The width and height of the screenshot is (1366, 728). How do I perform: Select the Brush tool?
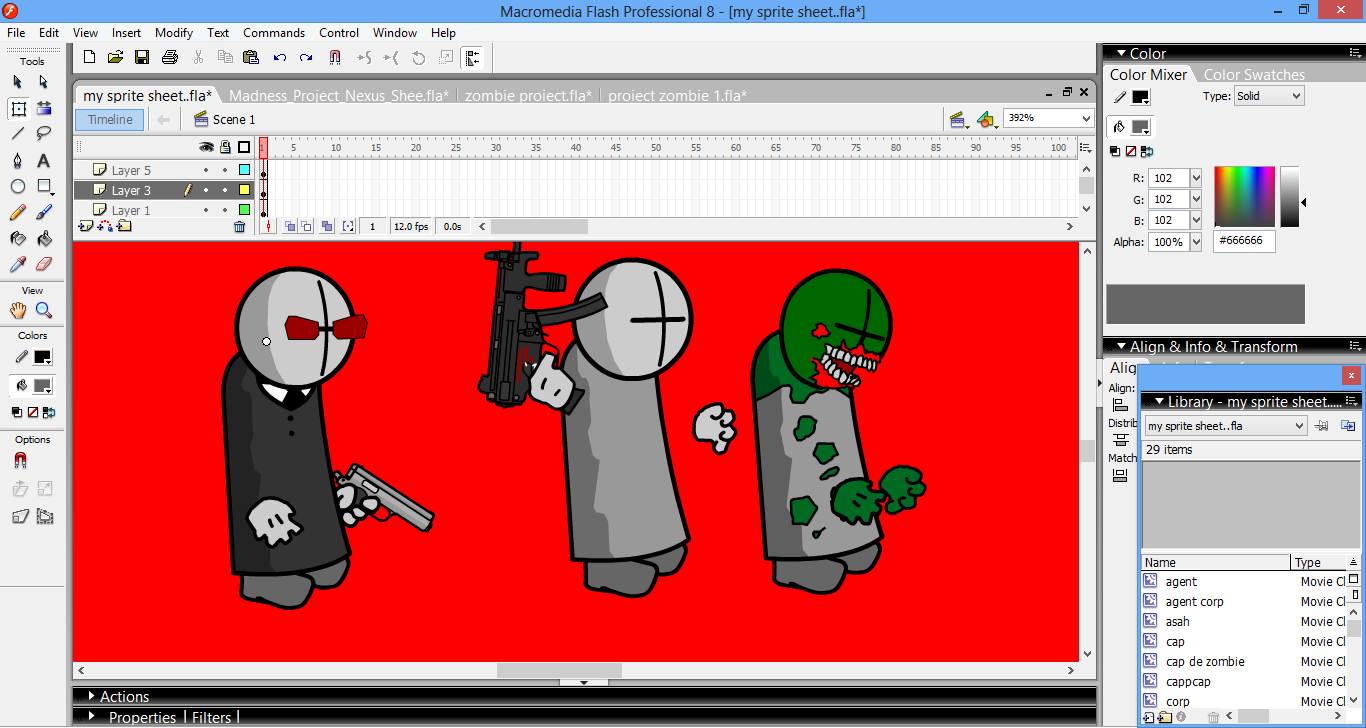point(44,212)
